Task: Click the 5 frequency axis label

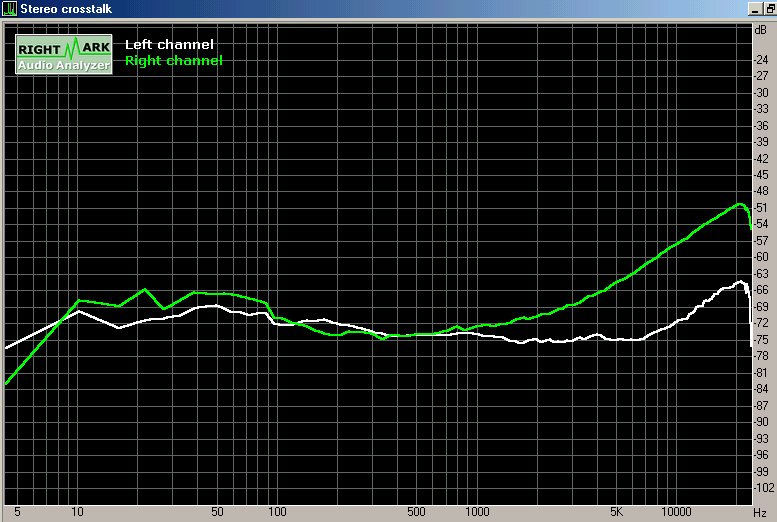Action: point(17,512)
